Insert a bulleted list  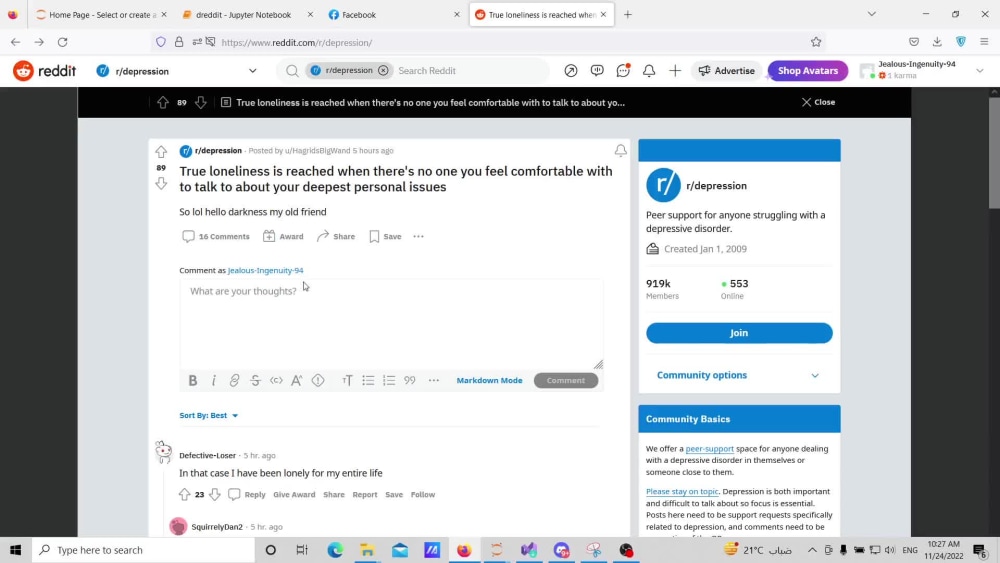[x=368, y=381]
